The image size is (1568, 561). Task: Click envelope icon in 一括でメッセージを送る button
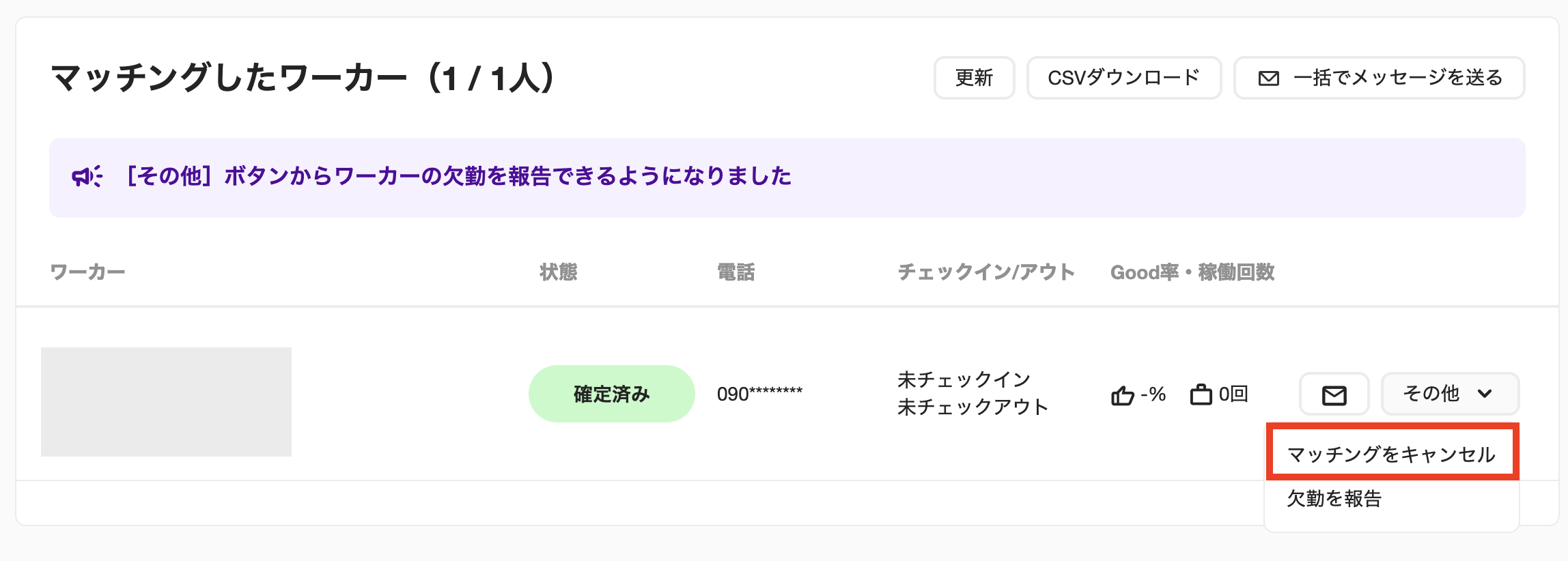pos(1268,78)
